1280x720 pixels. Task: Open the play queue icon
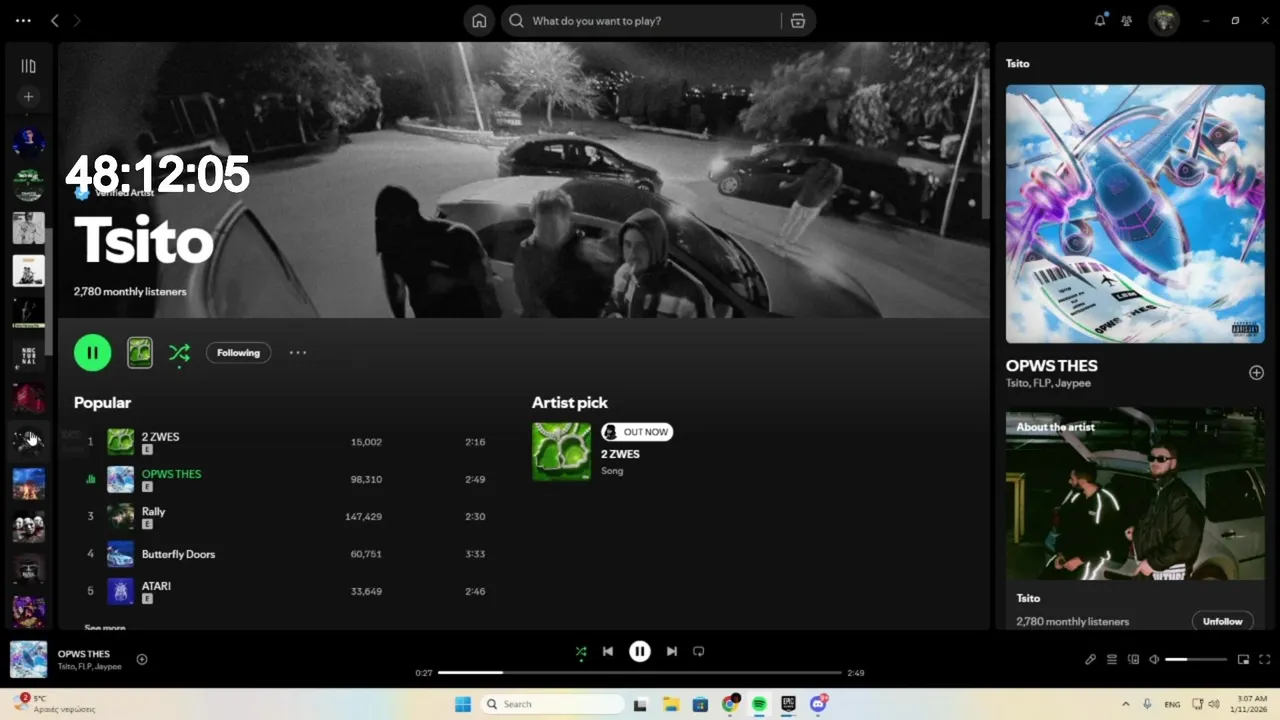[x=1112, y=659]
